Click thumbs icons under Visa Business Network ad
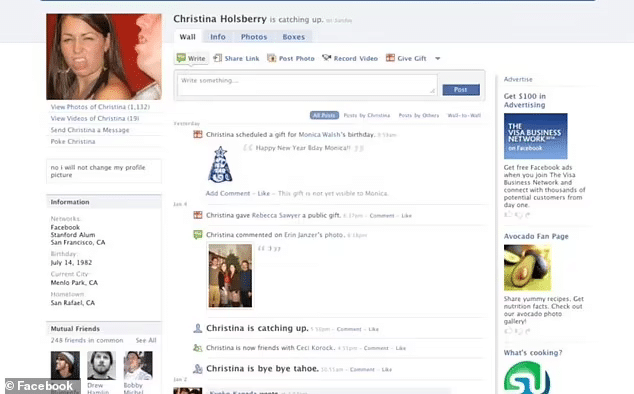This screenshot has height=394, width=634. (517, 214)
